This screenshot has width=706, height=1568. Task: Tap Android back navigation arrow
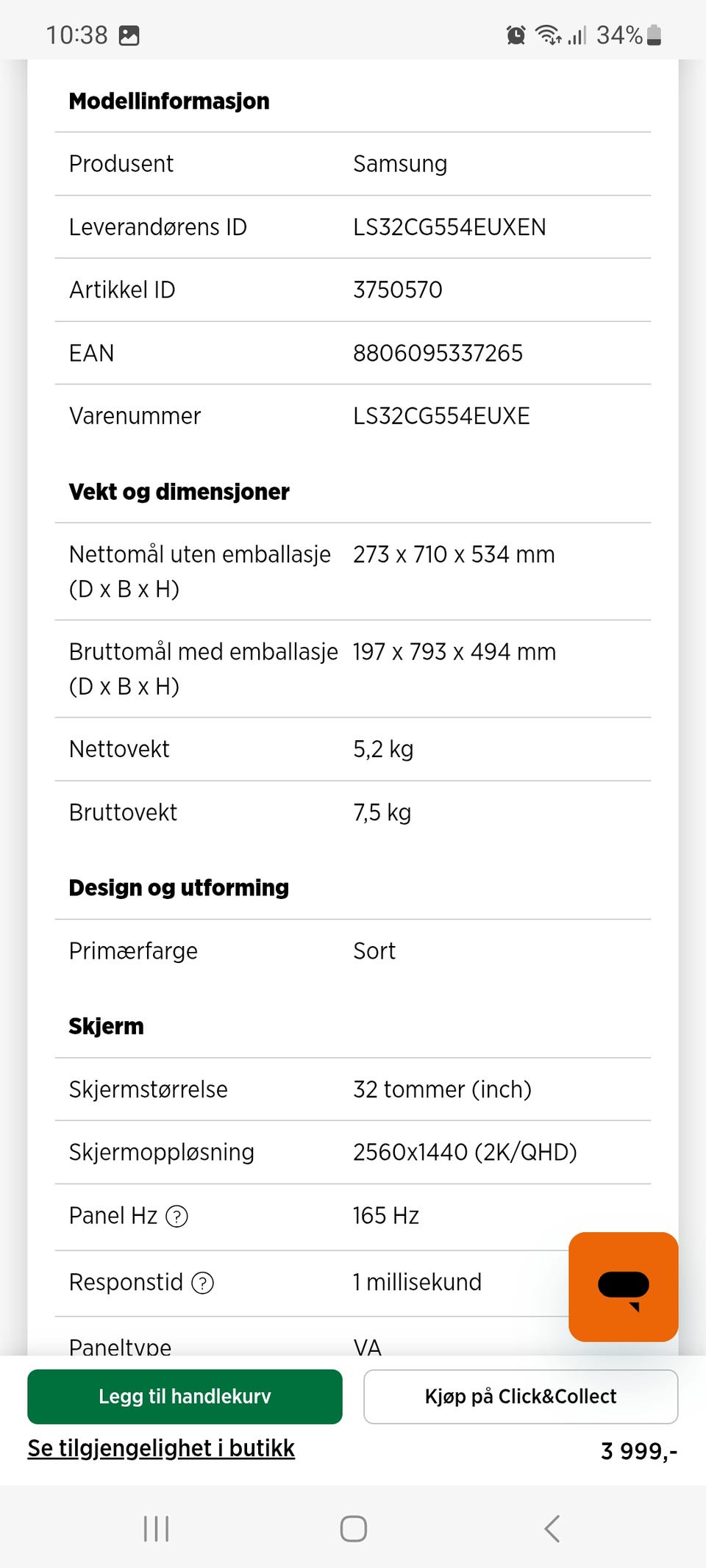[x=552, y=1528]
